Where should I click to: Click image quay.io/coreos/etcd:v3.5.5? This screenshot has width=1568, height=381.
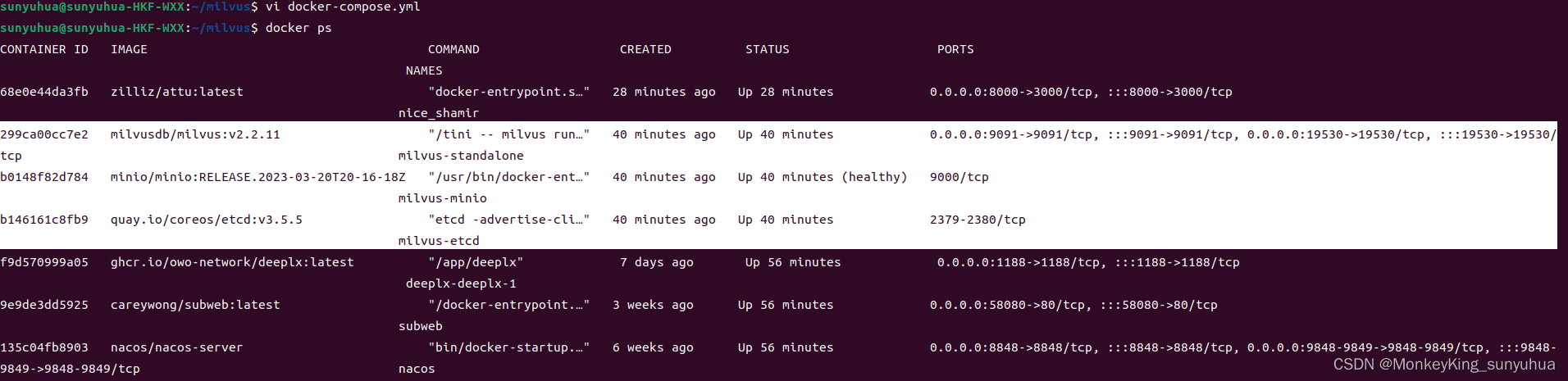[207, 220]
